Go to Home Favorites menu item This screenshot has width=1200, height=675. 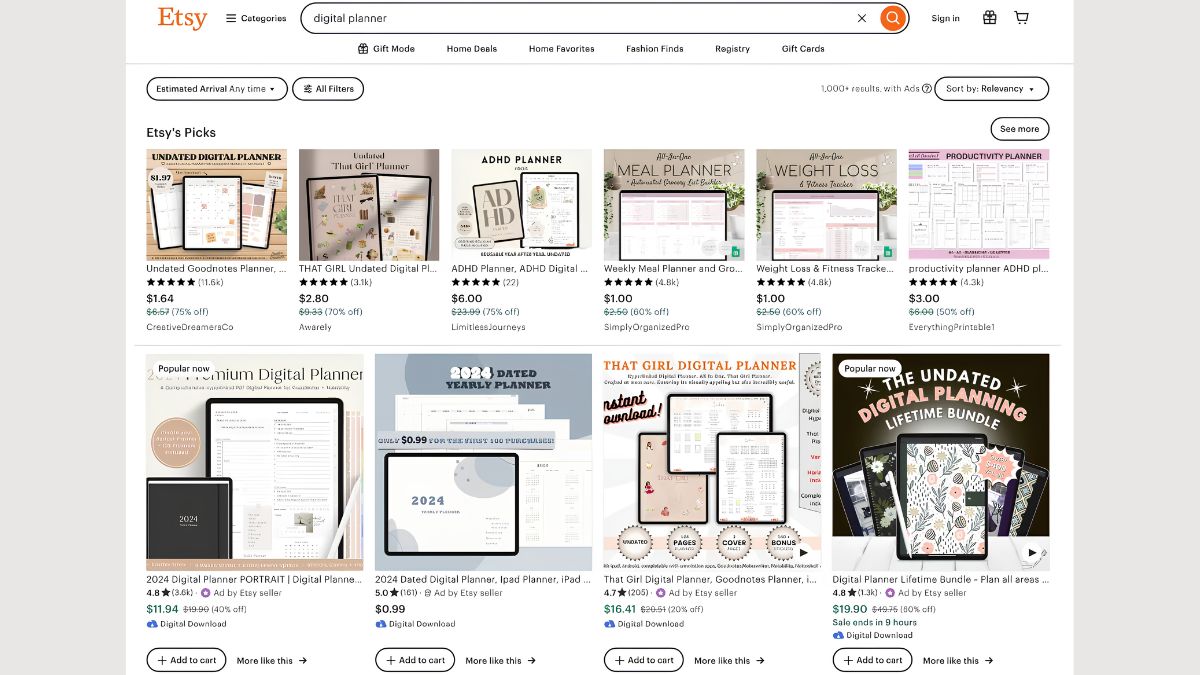point(561,49)
